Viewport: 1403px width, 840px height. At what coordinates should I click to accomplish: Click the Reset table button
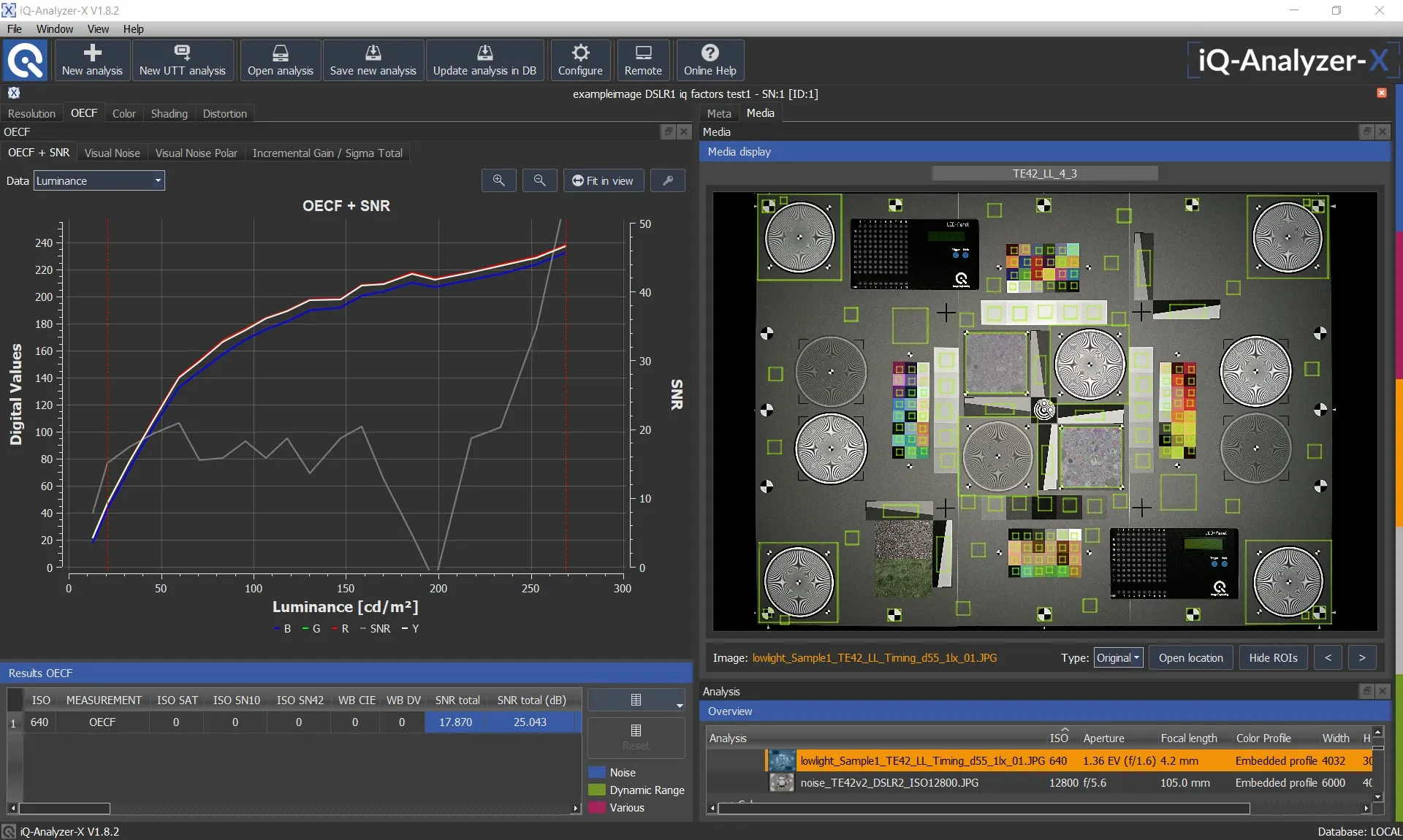point(636,738)
